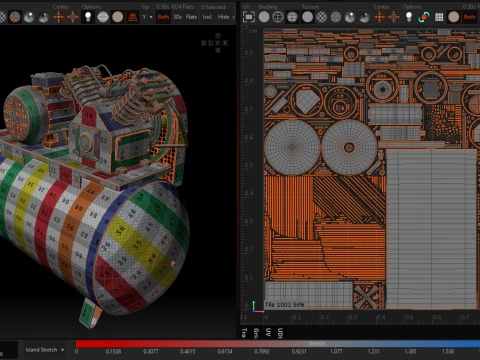Toggle the orange perspective grid icon

click(133, 17)
